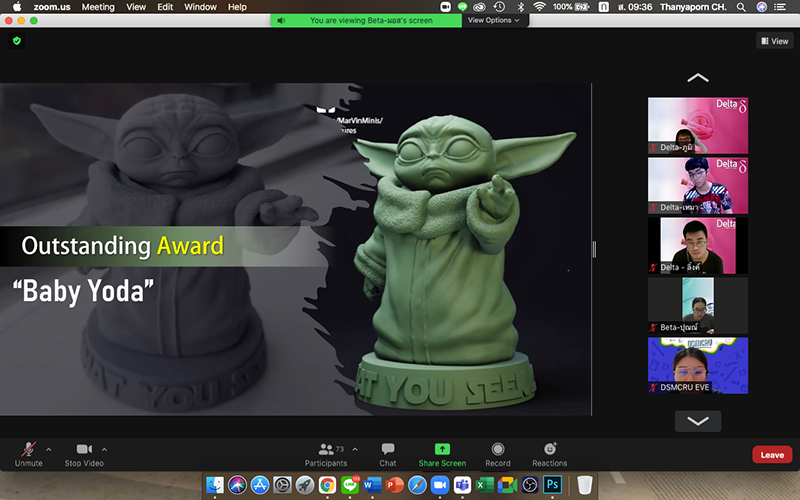Open Safari from the Dock
Viewport: 800px width, 500px height.
pyautogui.click(x=417, y=485)
